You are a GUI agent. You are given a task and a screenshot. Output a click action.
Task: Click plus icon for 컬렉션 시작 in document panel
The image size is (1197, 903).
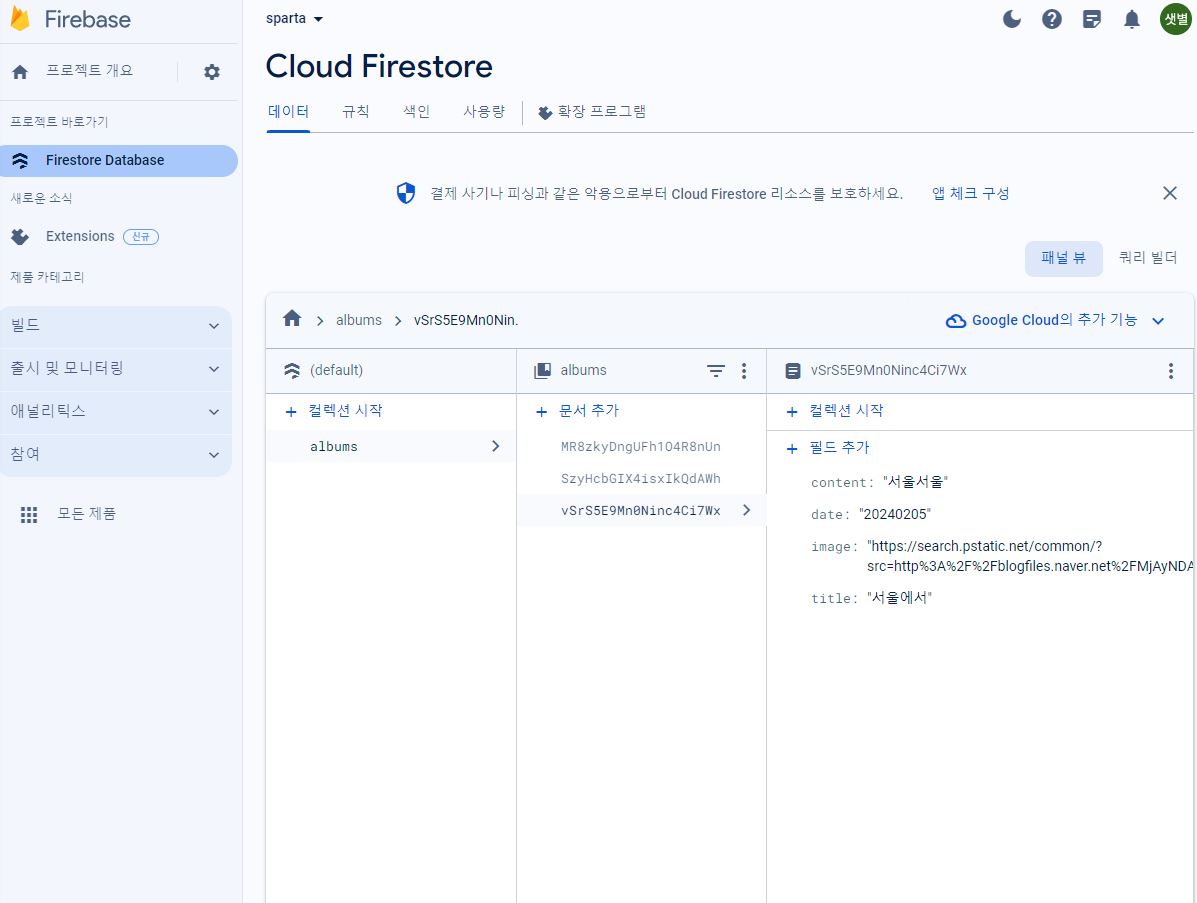click(x=792, y=412)
